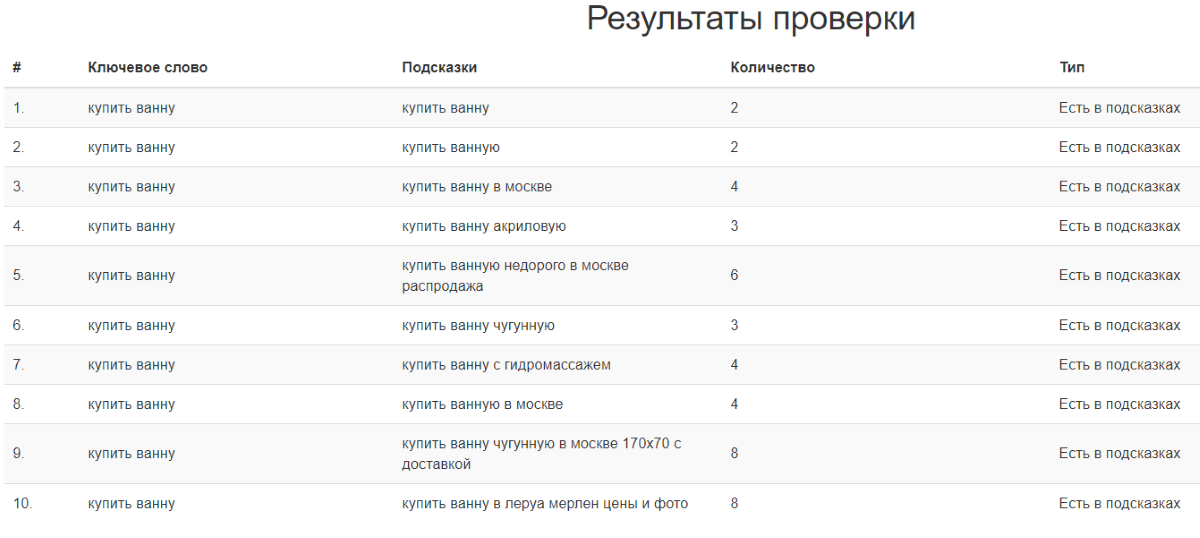Viewport: 1200px width, 538px height.
Task: Select suggestion "купить ванную" in row 2
Action: [x=450, y=148]
